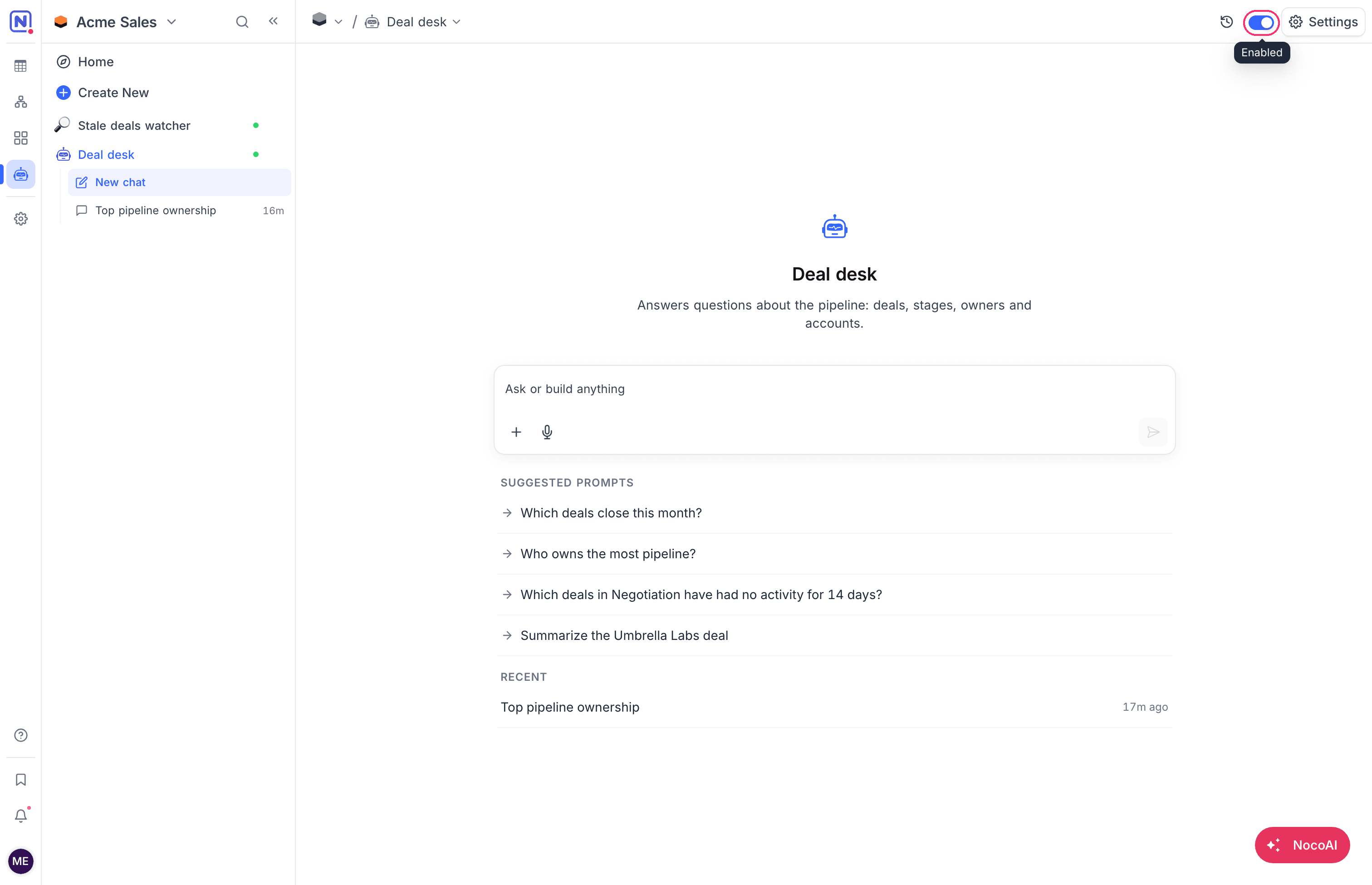This screenshot has width=1372, height=885.
Task: Open the base cube dropdown in breadcrumb
Action: click(x=327, y=21)
